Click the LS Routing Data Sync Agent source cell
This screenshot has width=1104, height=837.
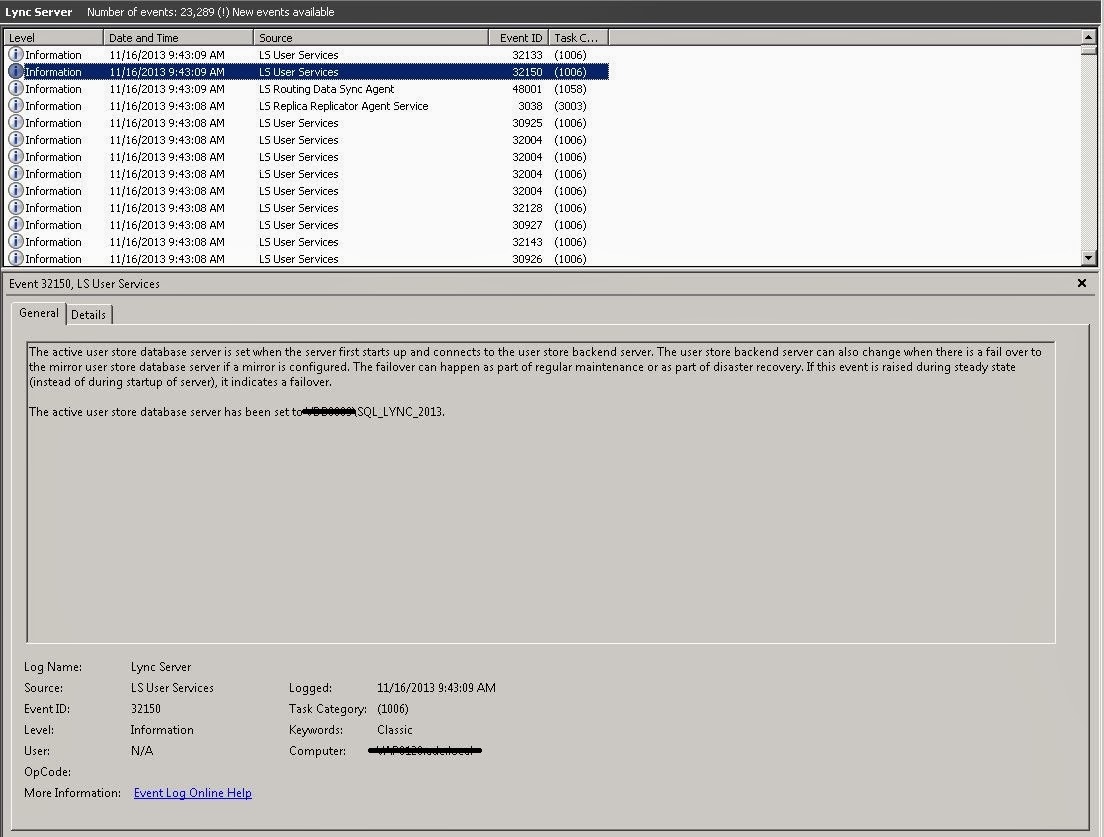tap(326, 89)
